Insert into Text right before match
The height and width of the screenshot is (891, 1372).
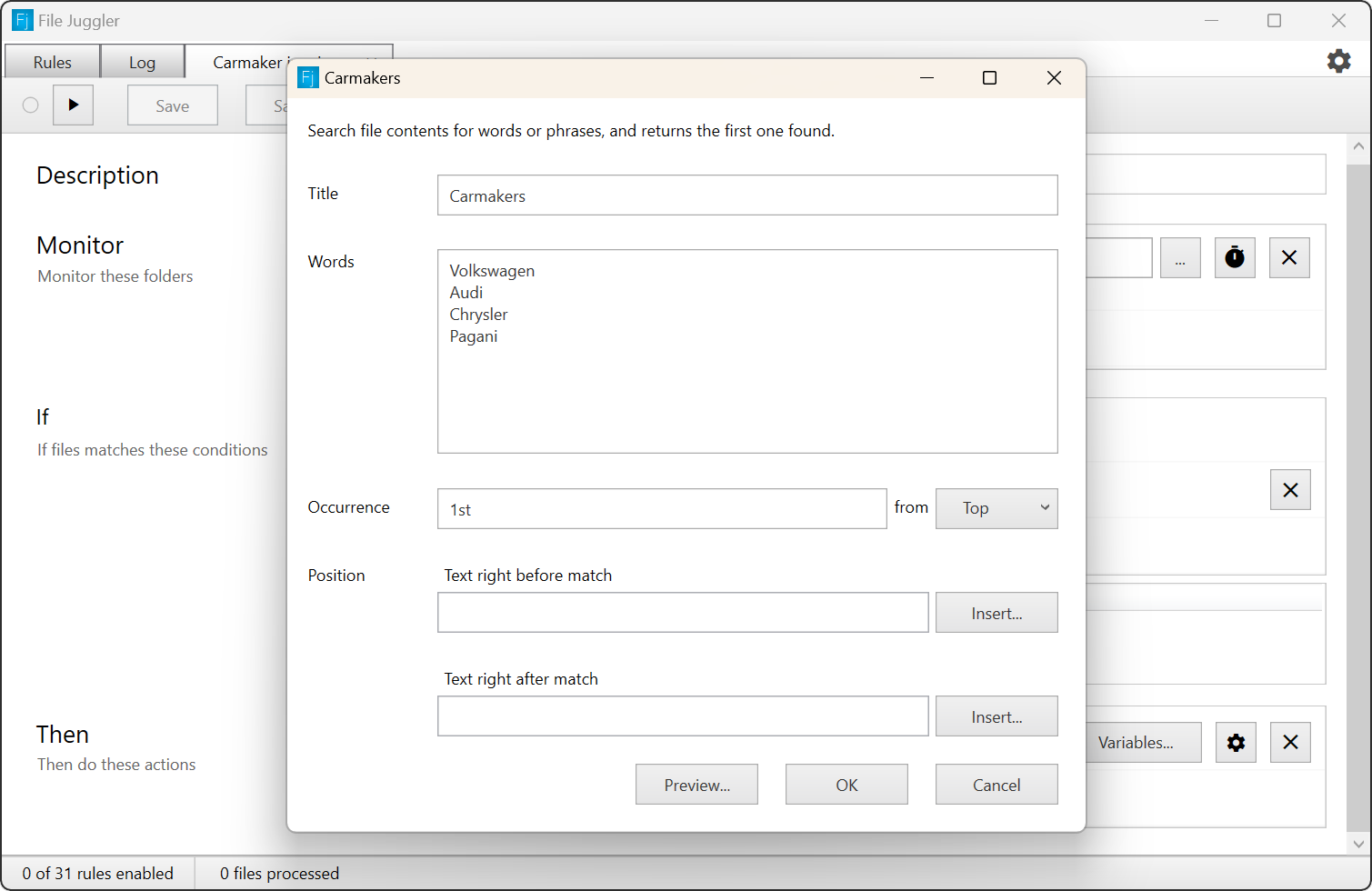point(996,613)
